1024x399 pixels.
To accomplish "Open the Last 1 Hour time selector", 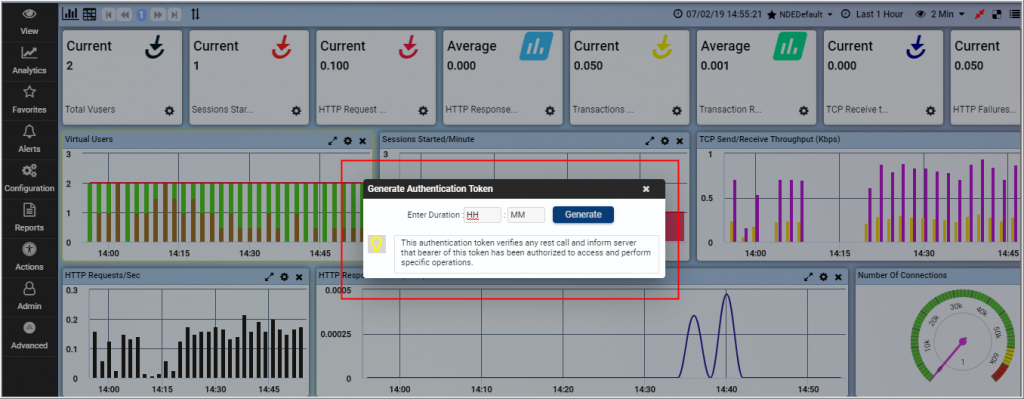I will [873, 14].
